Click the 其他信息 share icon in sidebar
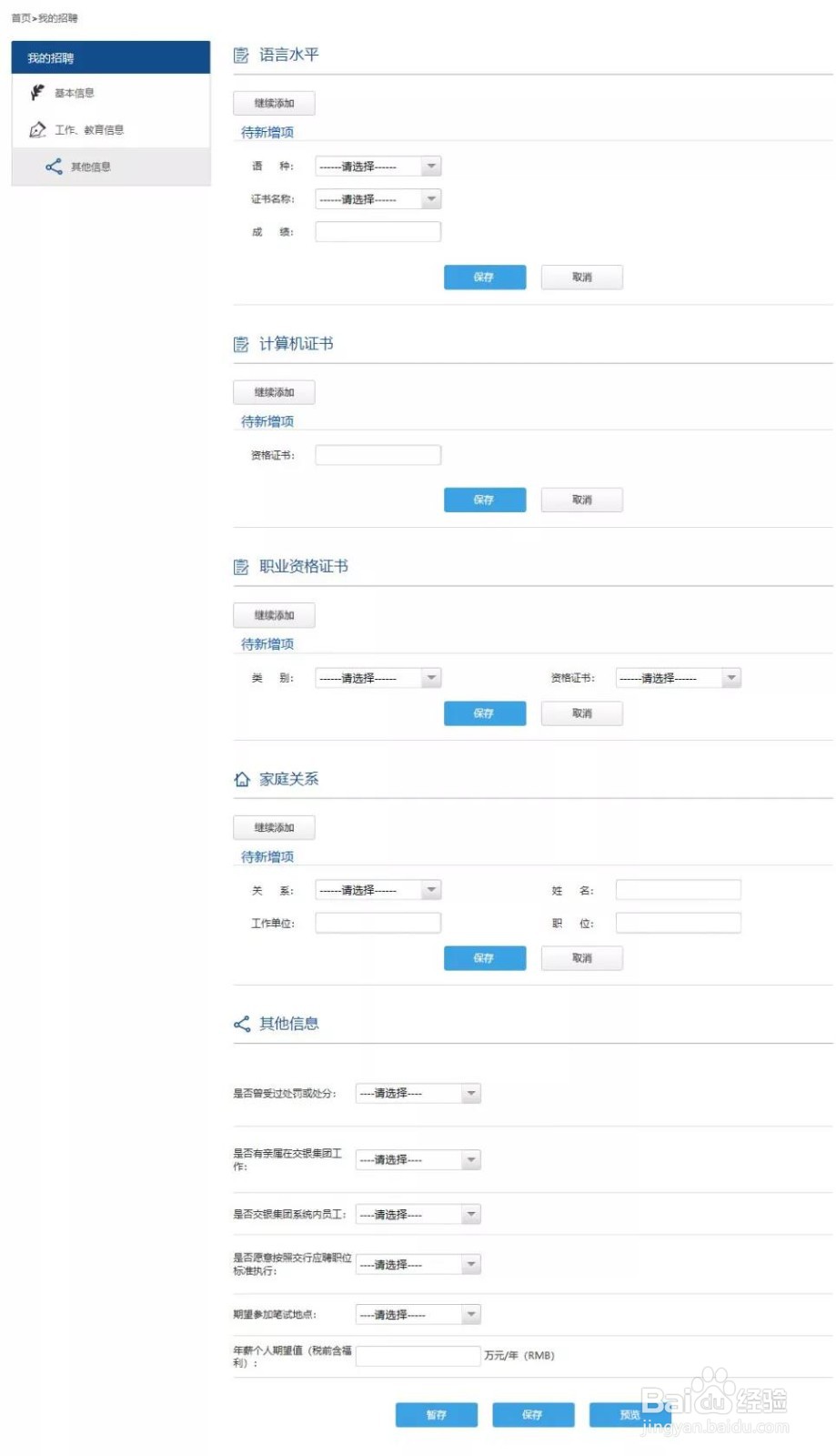This screenshot has height=1456, width=836. [x=55, y=167]
